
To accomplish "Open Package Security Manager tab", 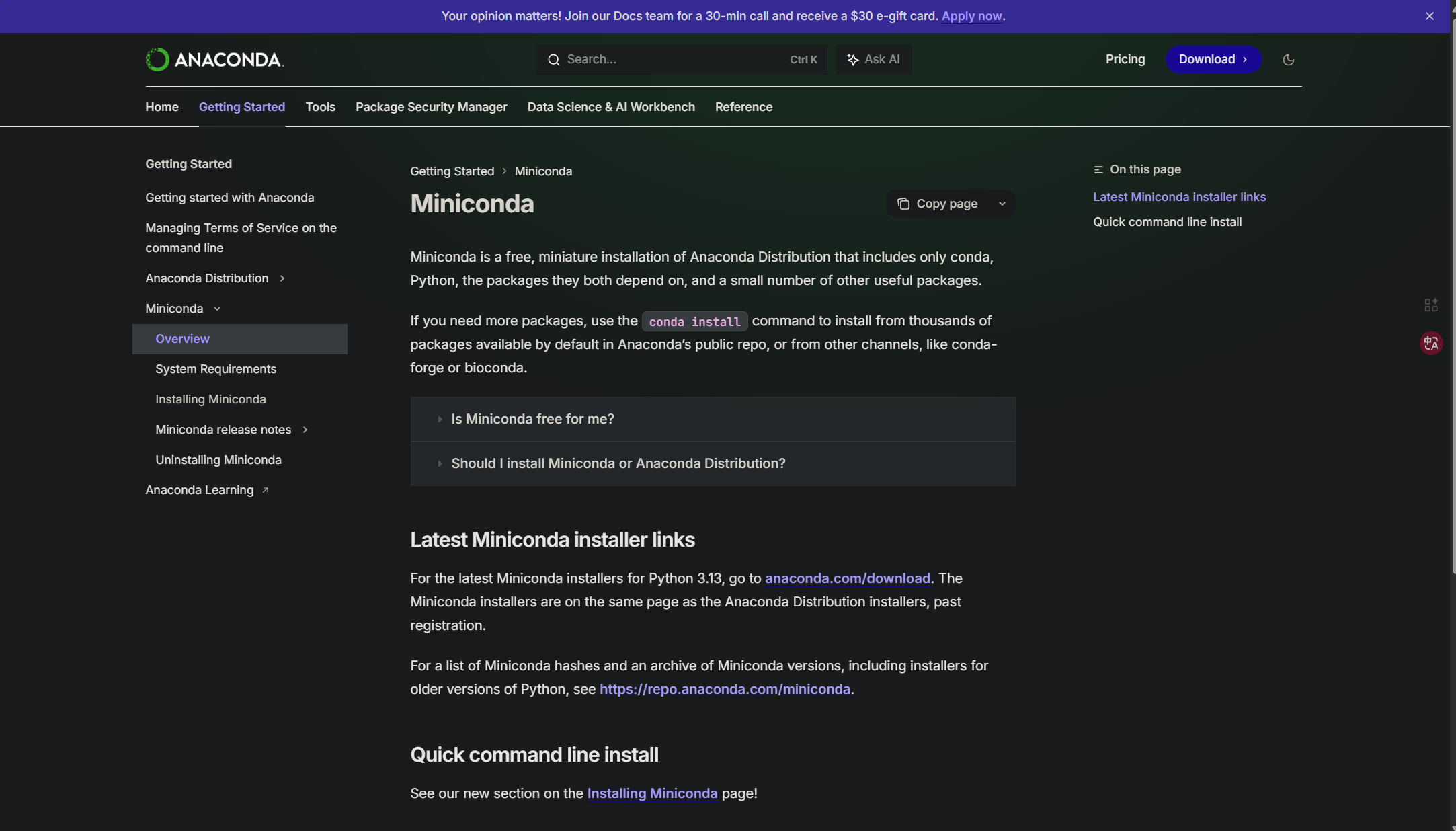I will 432,107.
